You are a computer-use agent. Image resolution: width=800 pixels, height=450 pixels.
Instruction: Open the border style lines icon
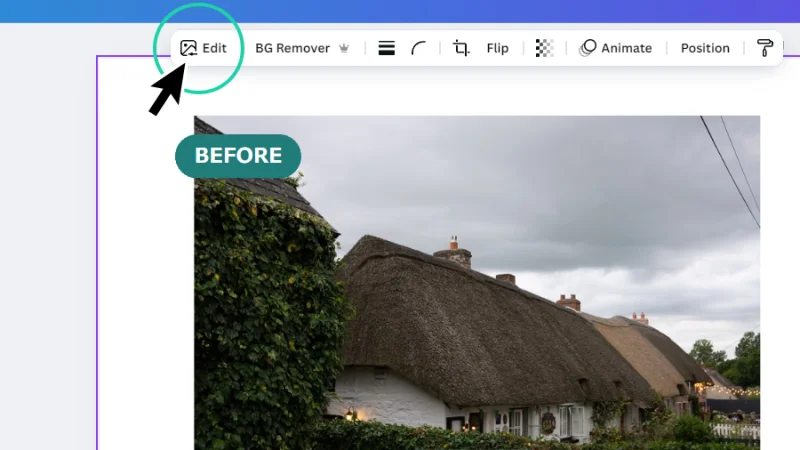click(x=387, y=48)
